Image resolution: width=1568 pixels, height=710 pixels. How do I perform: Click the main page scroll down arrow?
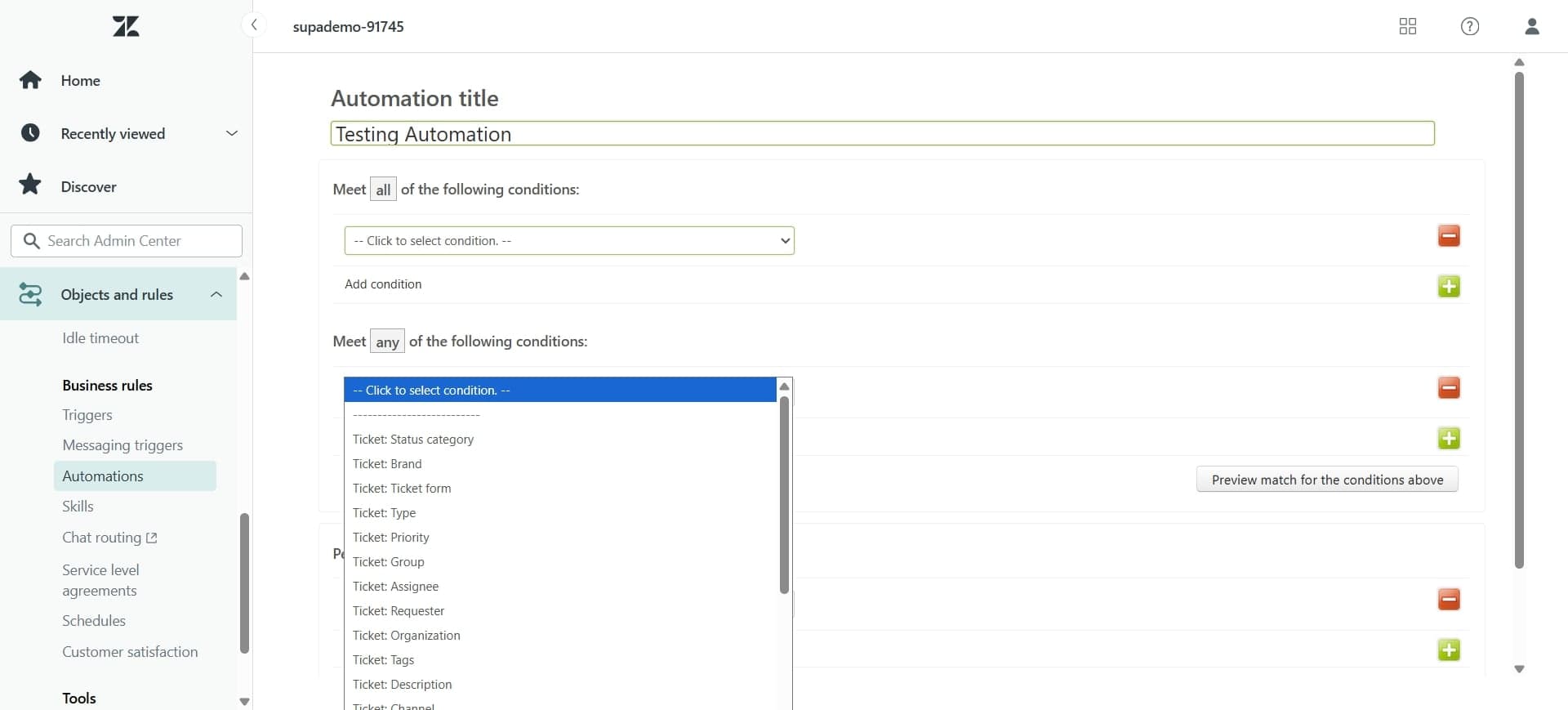click(1519, 669)
